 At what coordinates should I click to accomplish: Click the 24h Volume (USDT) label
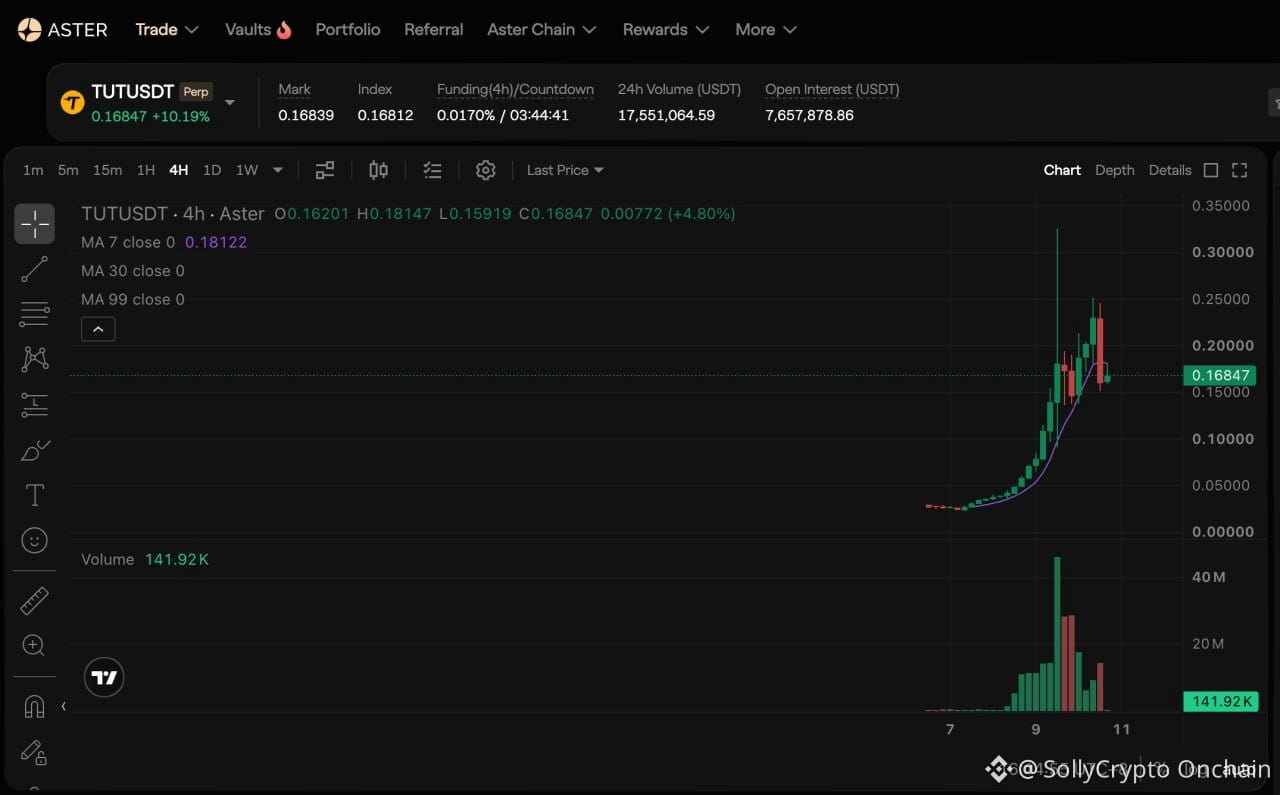[x=679, y=89]
